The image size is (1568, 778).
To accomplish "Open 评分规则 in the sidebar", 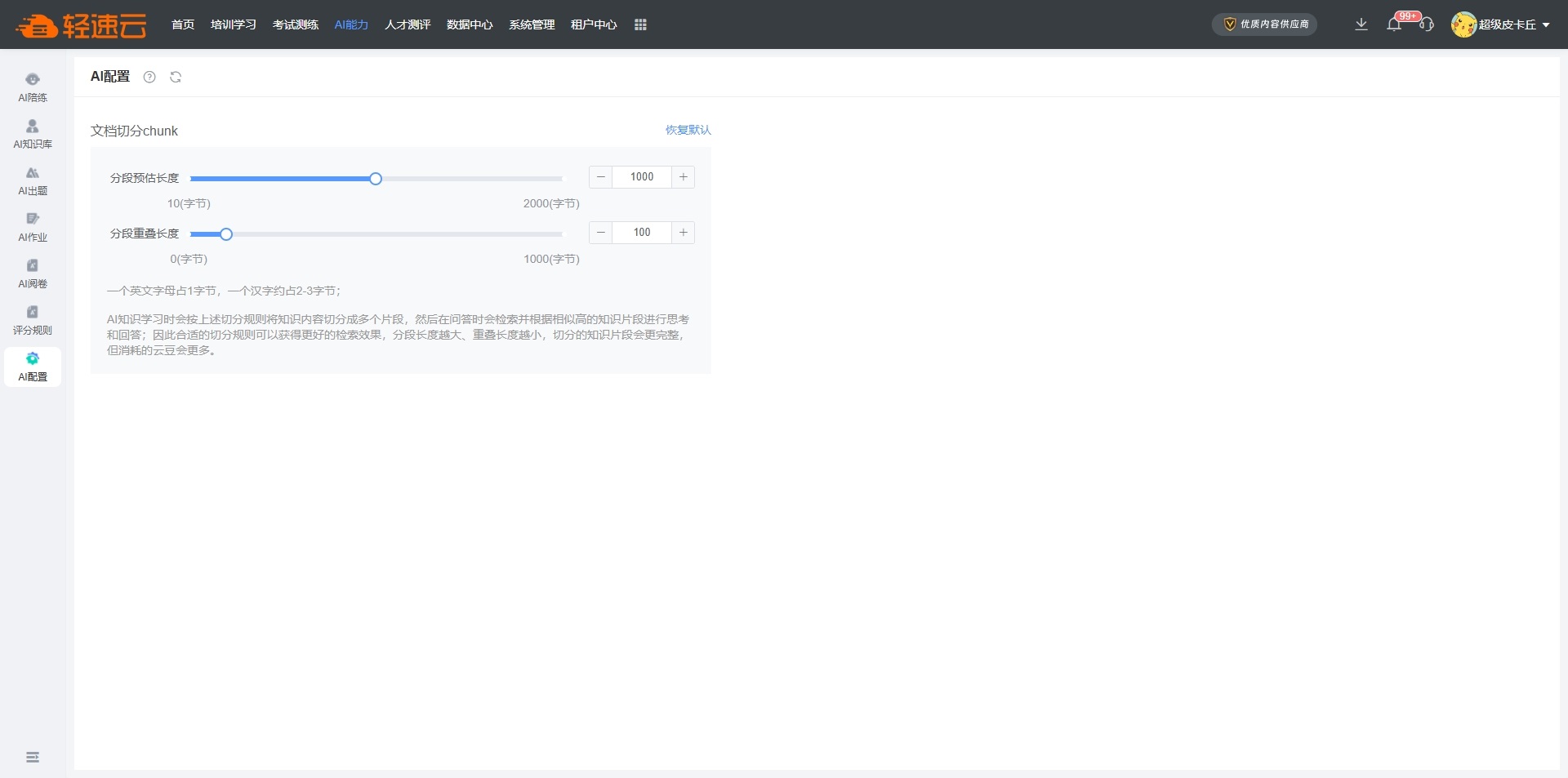I will pos(33,320).
